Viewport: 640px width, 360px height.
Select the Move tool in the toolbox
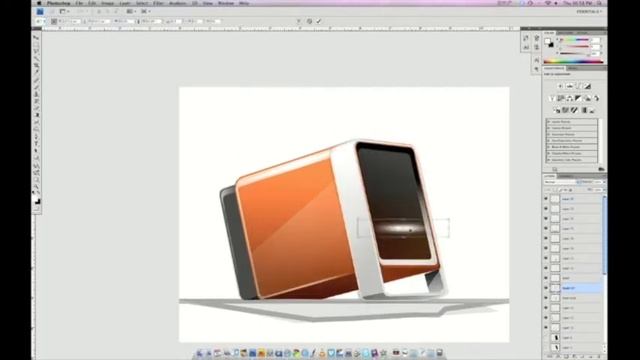click(36, 38)
